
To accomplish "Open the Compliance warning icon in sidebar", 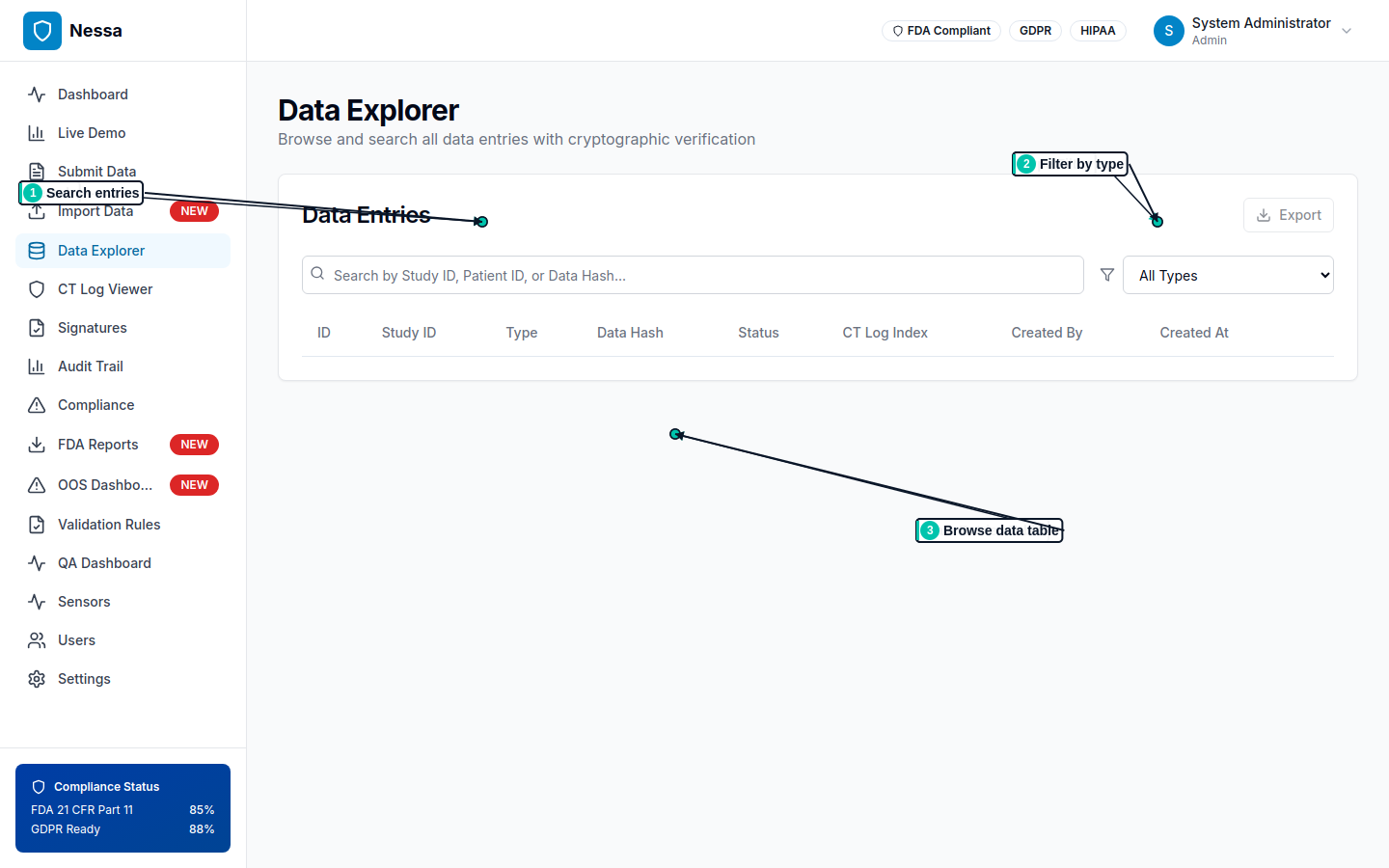I will click(36, 404).
